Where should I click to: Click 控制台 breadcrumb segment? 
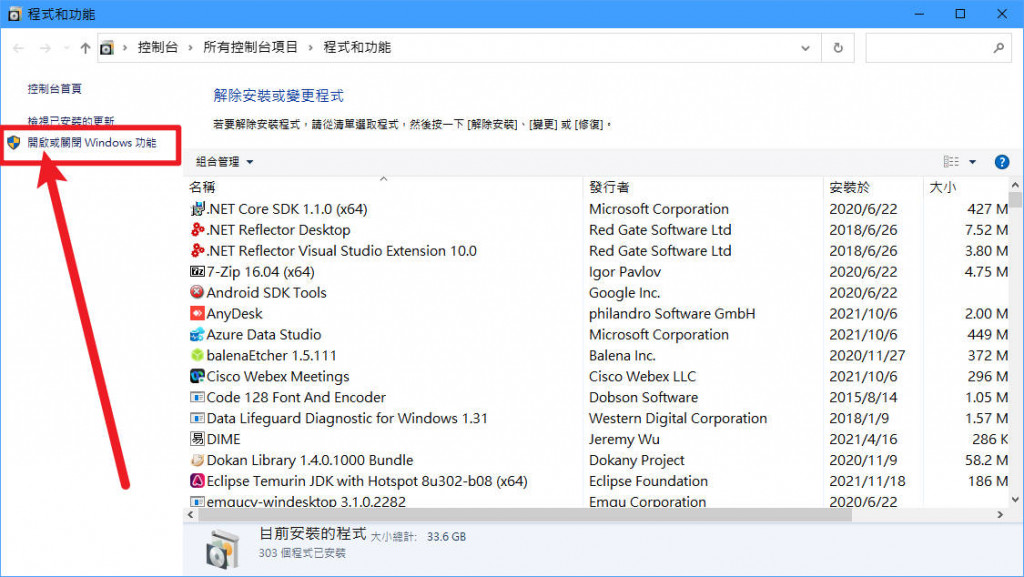point(157,48)
